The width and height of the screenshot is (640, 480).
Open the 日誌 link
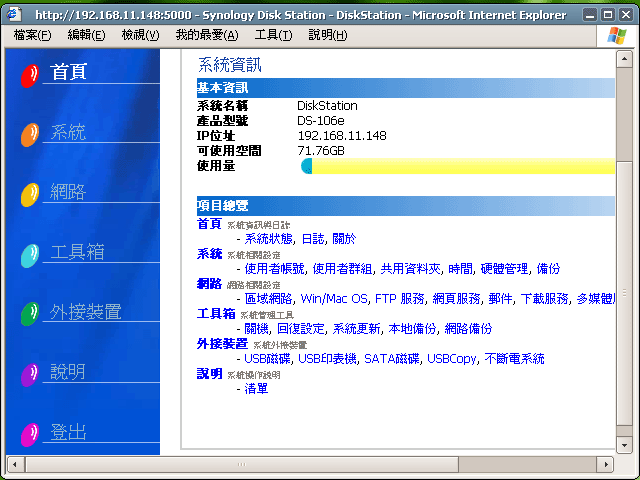313,239
